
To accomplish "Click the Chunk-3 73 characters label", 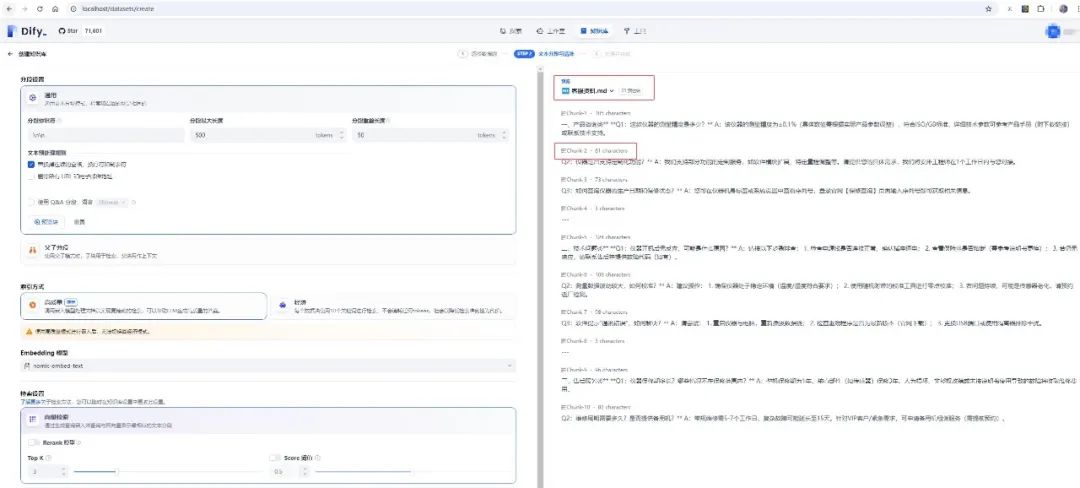I will pyautogui.click(x=595, y=179).
